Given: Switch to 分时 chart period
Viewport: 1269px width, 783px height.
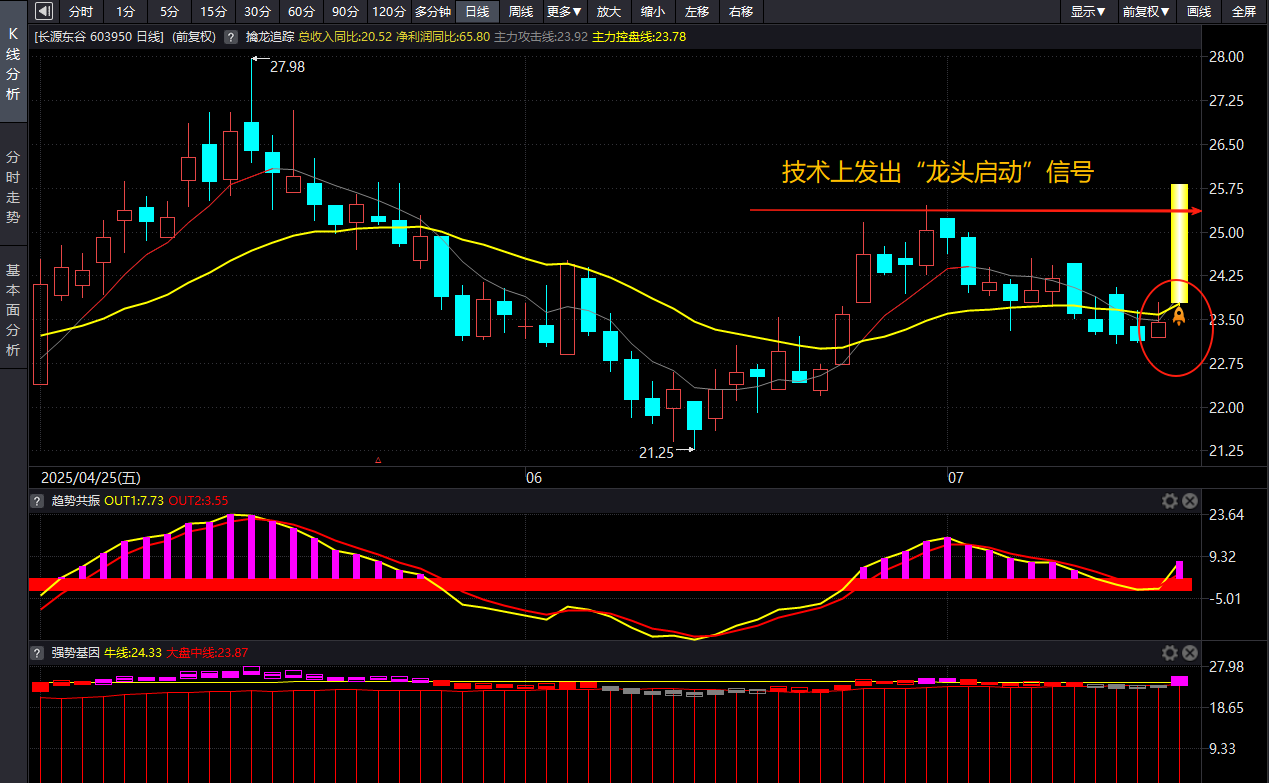Looking at the screenshot, I should (81, 12).
